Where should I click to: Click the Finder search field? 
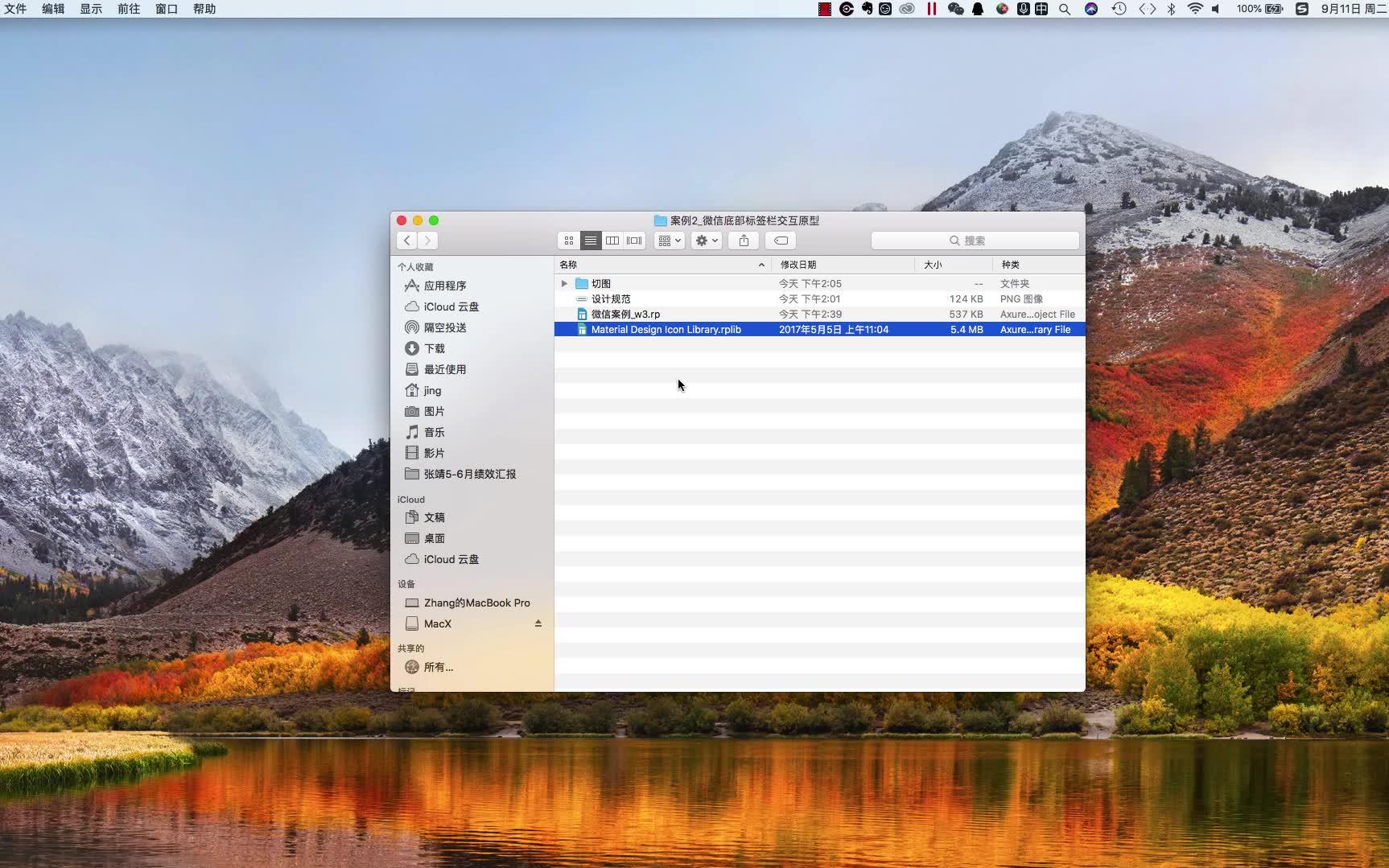tap(975, 241)
